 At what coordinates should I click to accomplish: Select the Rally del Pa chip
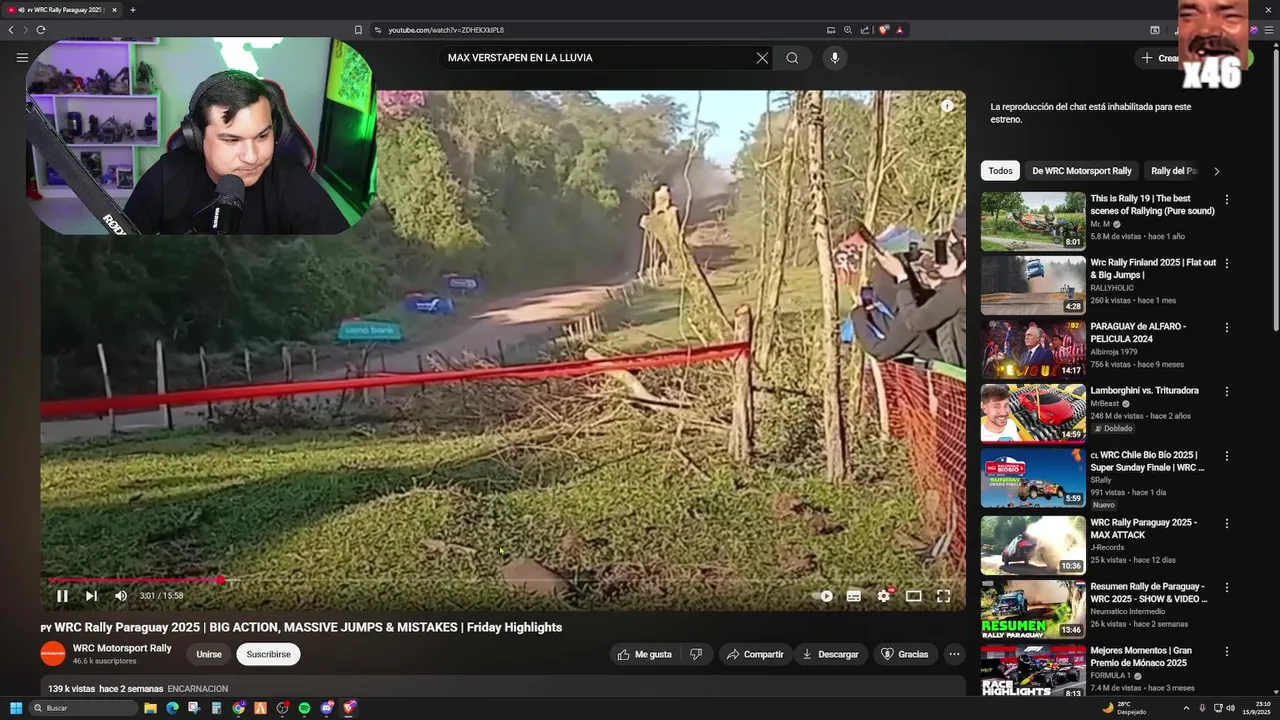1174,171
